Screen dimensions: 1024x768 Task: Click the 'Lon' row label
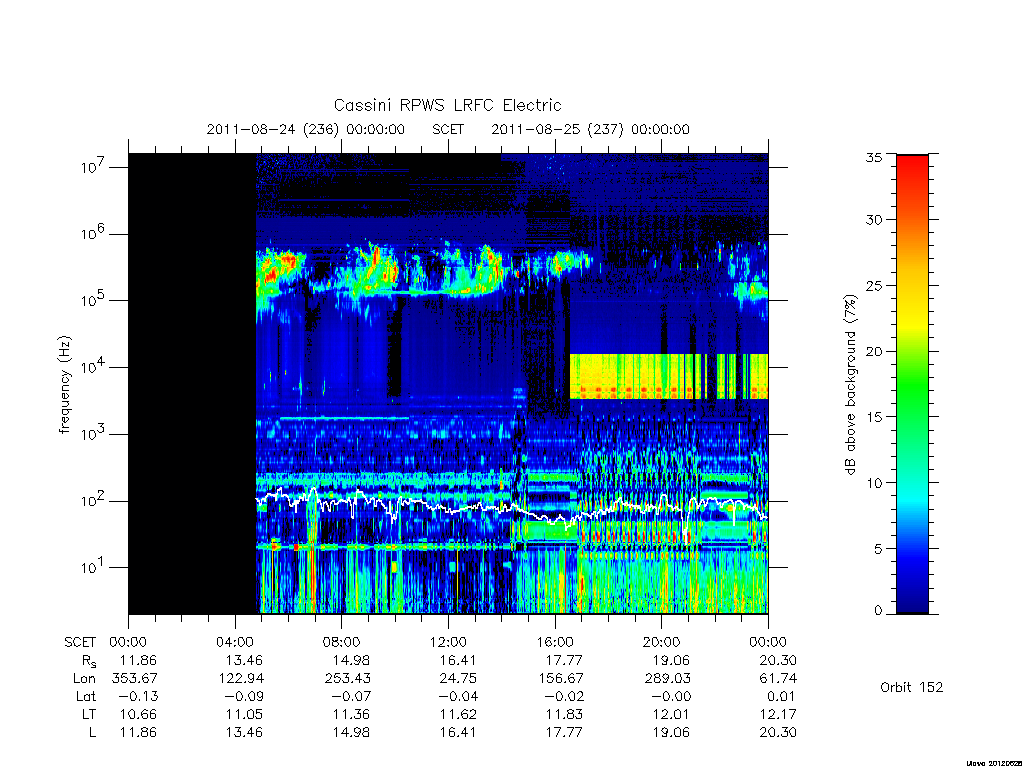tap(84, 679)
